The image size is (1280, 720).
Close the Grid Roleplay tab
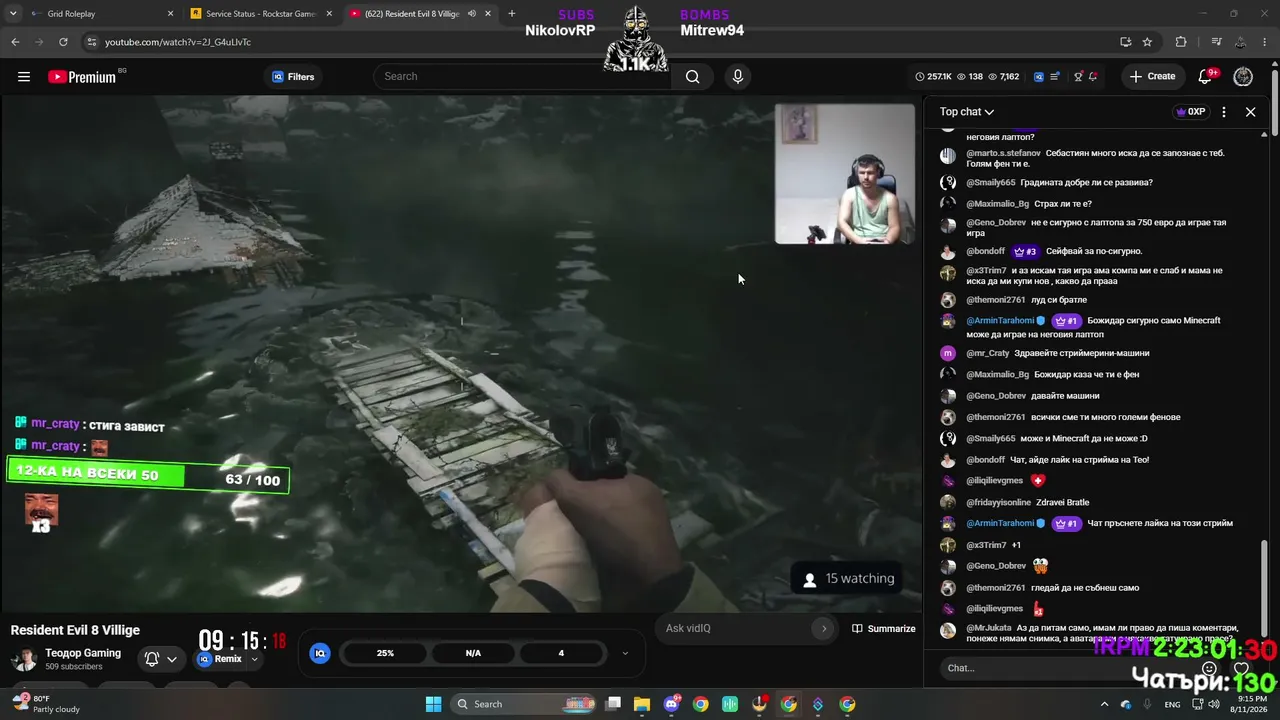pyautogui.click(x=170, y=14)
